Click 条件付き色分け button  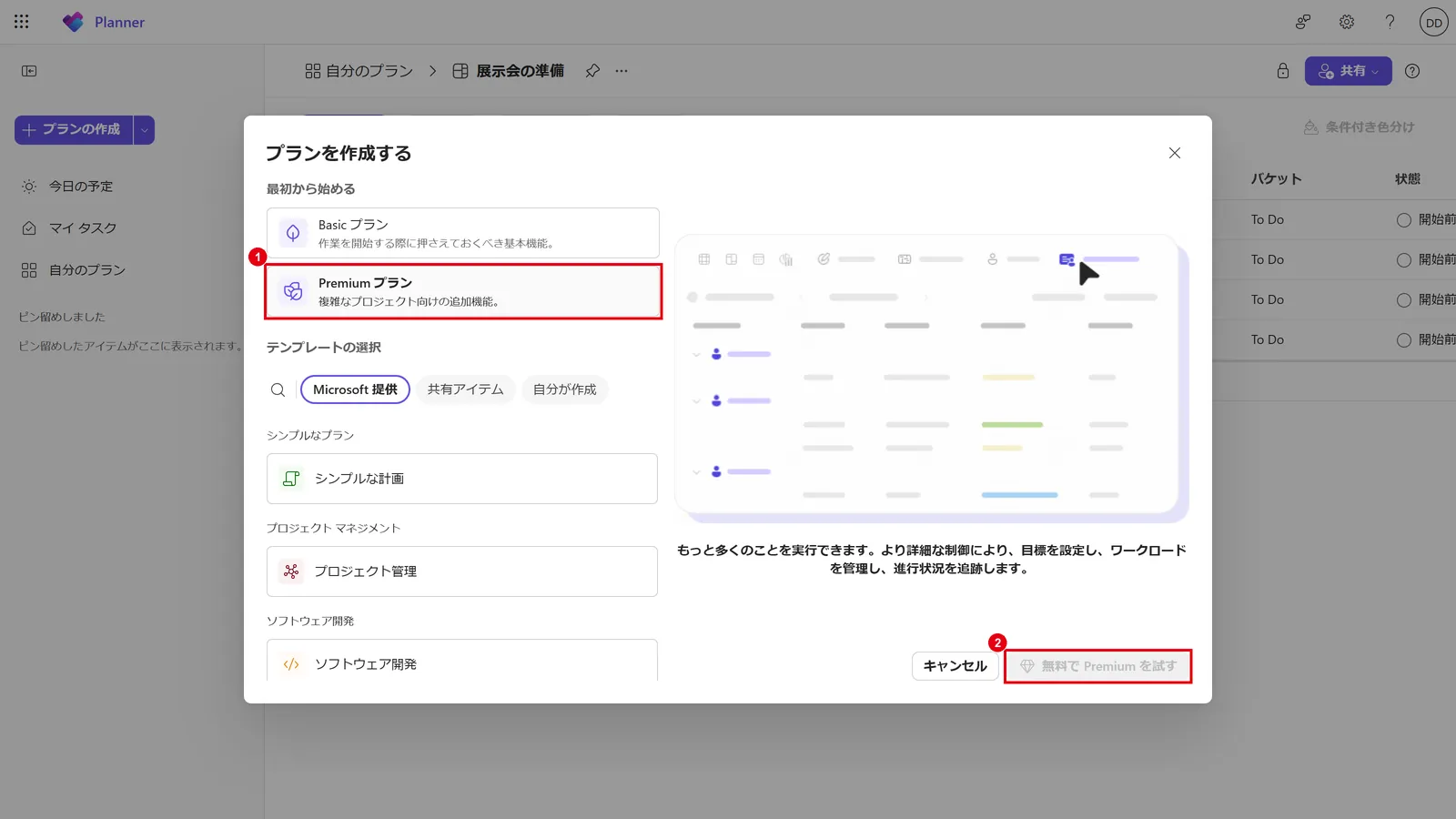point(1359,127)
